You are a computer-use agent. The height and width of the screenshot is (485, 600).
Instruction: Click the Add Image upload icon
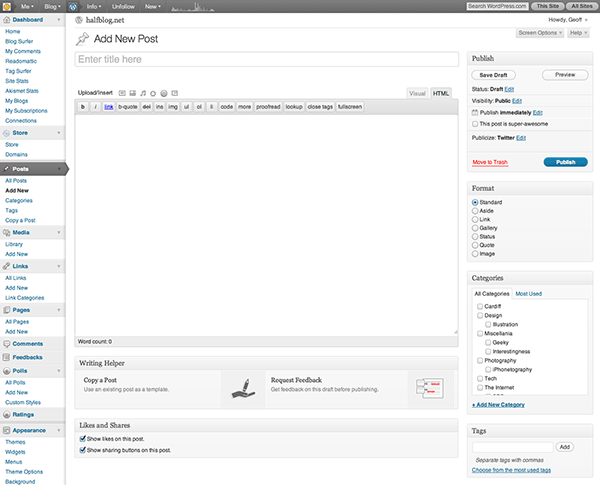123,93
